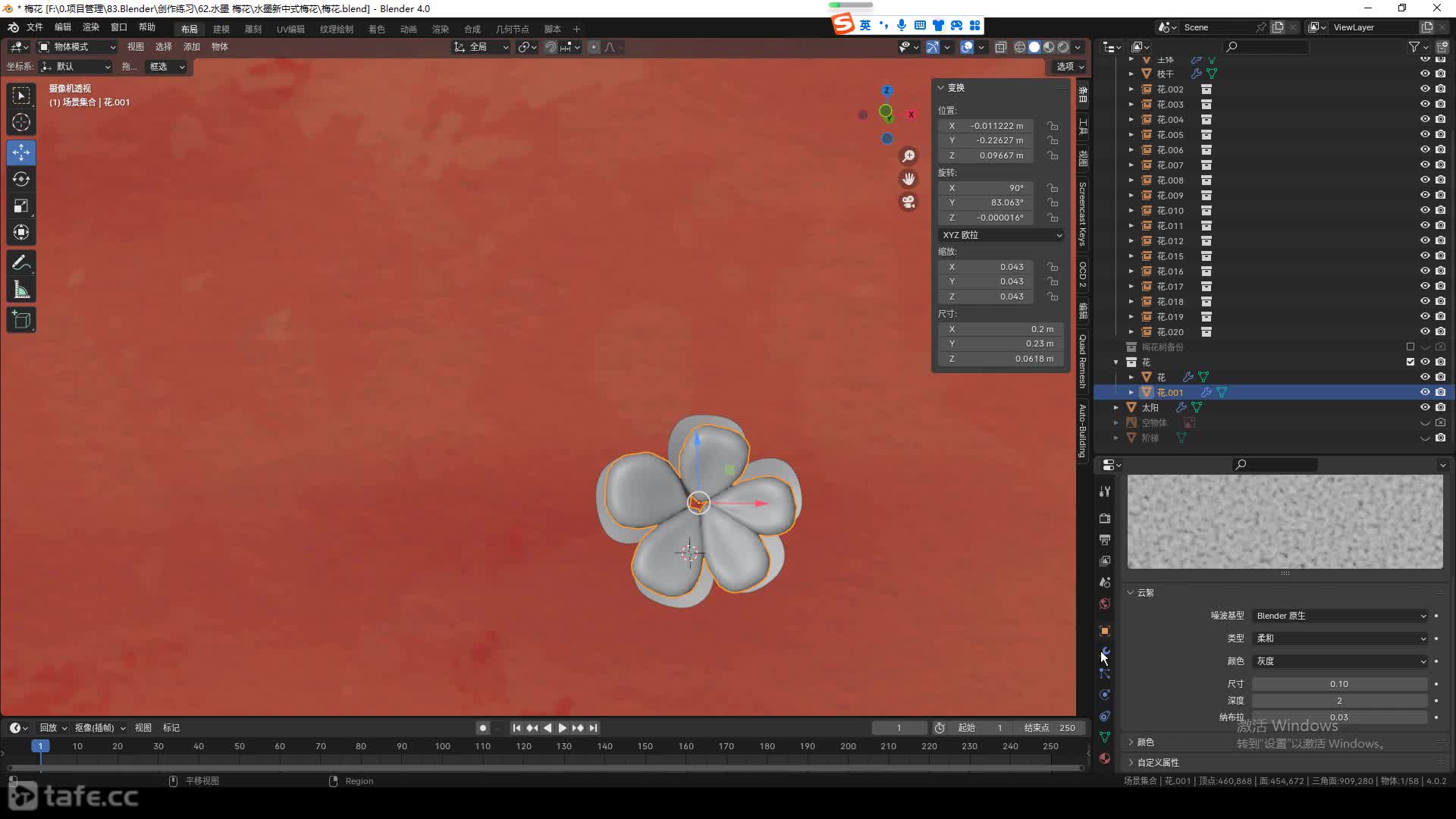1456x819 pixels.
Task: Expand the 颜色 panel
Action: 1145,742
